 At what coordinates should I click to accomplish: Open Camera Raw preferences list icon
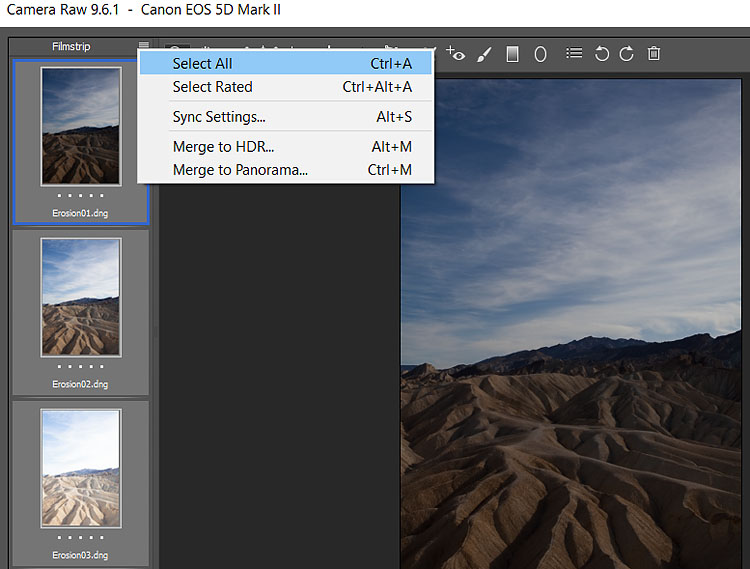[574, 53]
